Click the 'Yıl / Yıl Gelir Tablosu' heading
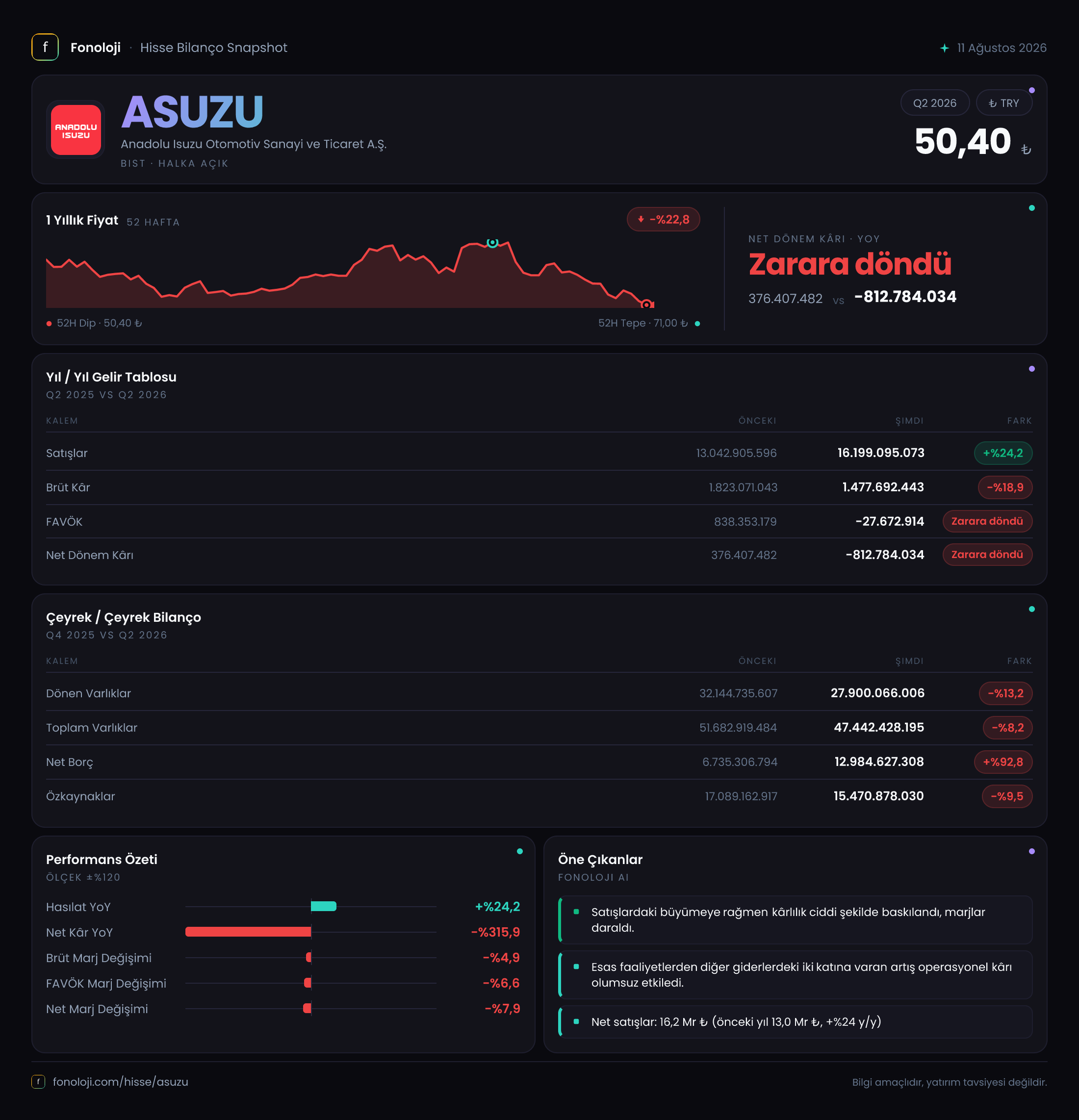 [x=111, y=377]
